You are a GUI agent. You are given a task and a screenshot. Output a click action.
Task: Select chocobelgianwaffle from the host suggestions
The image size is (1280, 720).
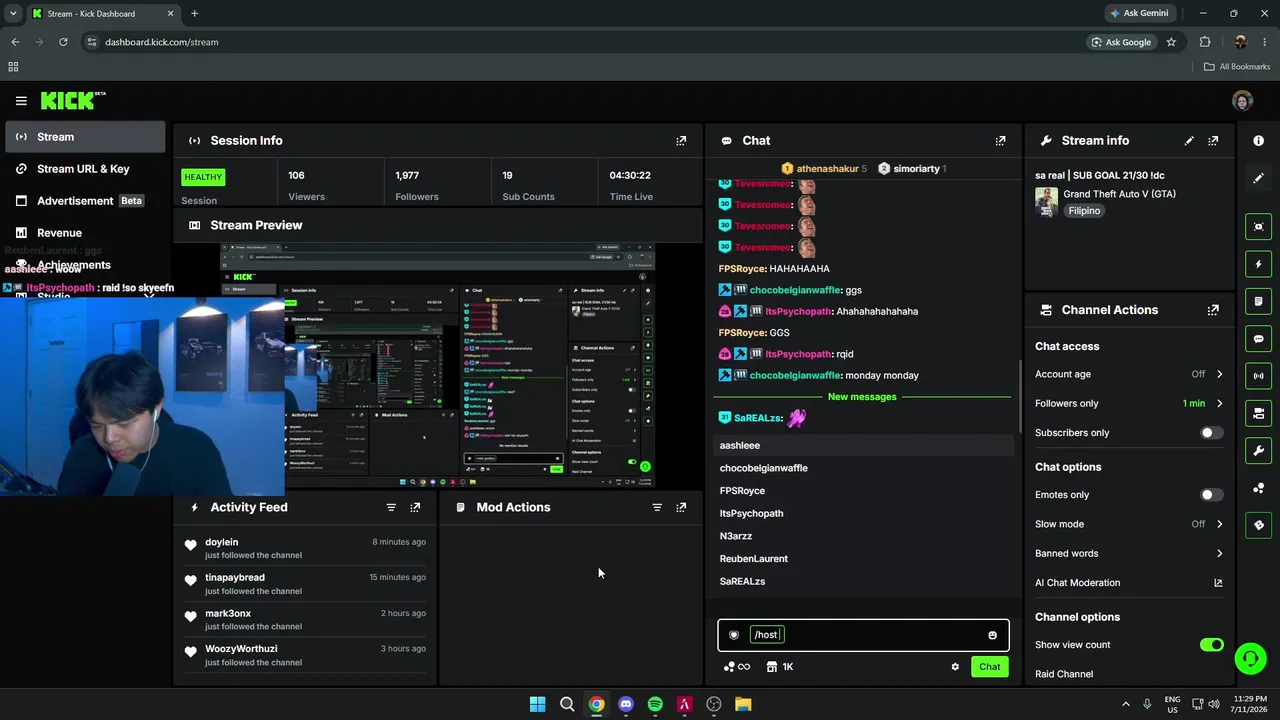(x=865, y=468)
